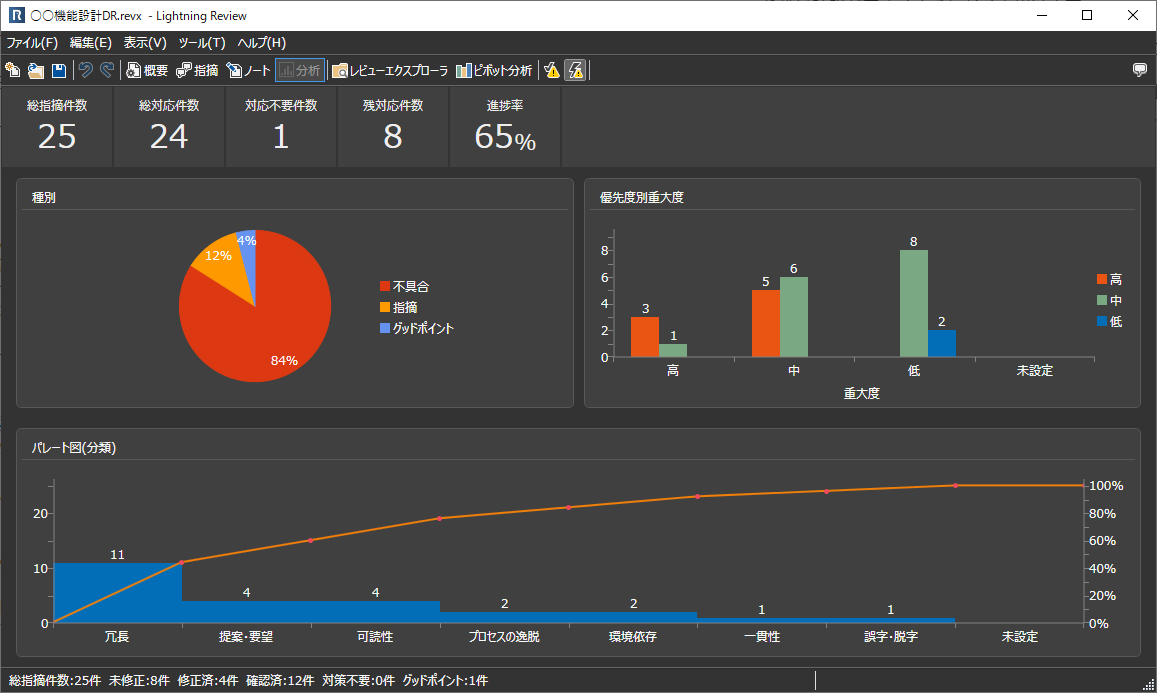1157x693 pixels.
Task: Click 総指摘件数:25件 in the status bar
Action: click(x=55, y=680)
